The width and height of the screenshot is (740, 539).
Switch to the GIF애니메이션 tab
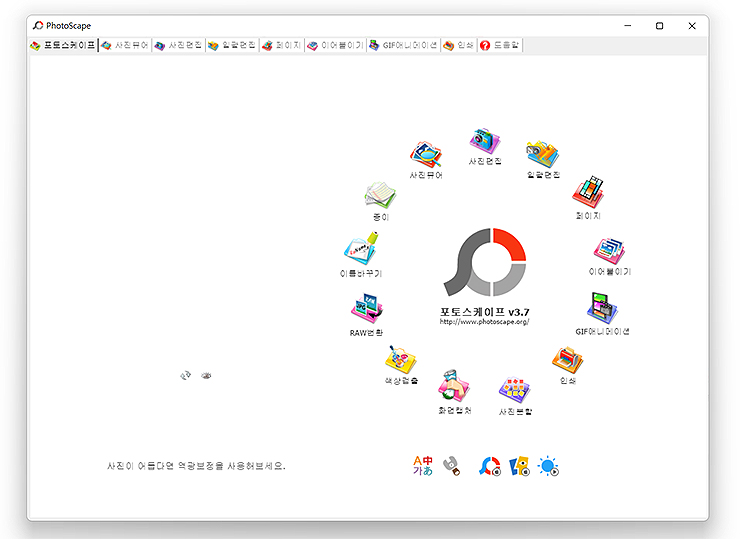coord(404,45)
